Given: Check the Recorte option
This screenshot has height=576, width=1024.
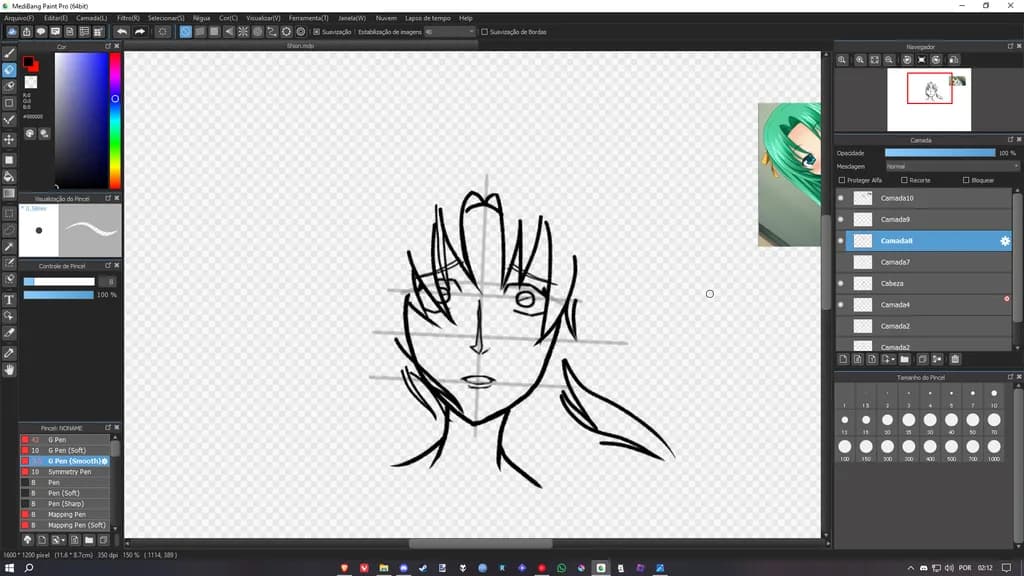Looking at the screenshot, I should click(x=904, y=180).
